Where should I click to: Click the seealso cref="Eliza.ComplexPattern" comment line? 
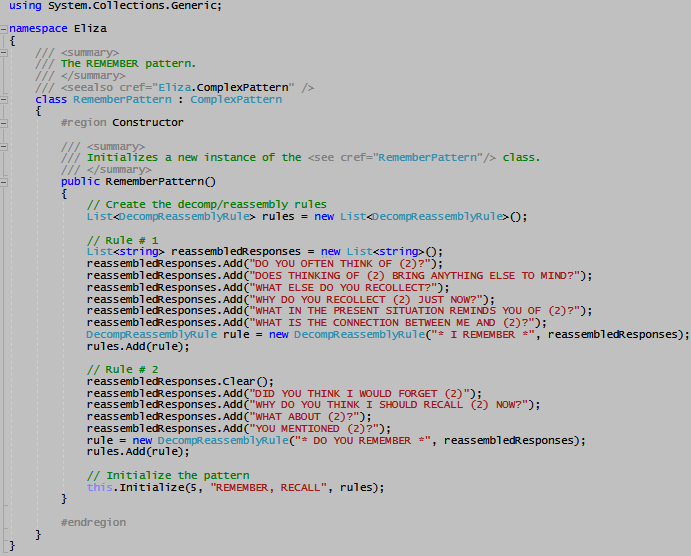[x=175, y=87]
